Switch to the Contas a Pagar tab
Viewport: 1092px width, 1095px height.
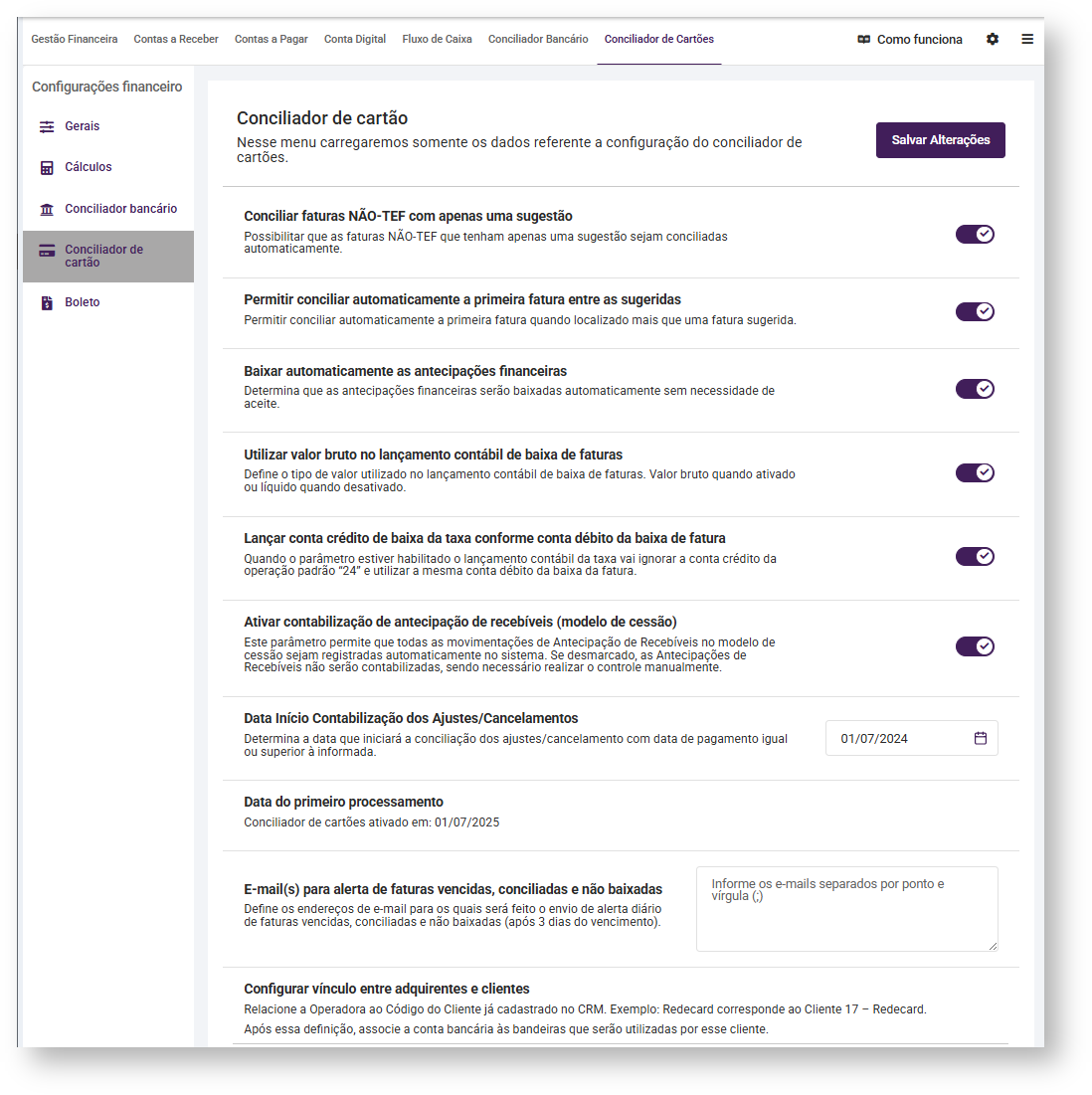click(x=271, y=39)
